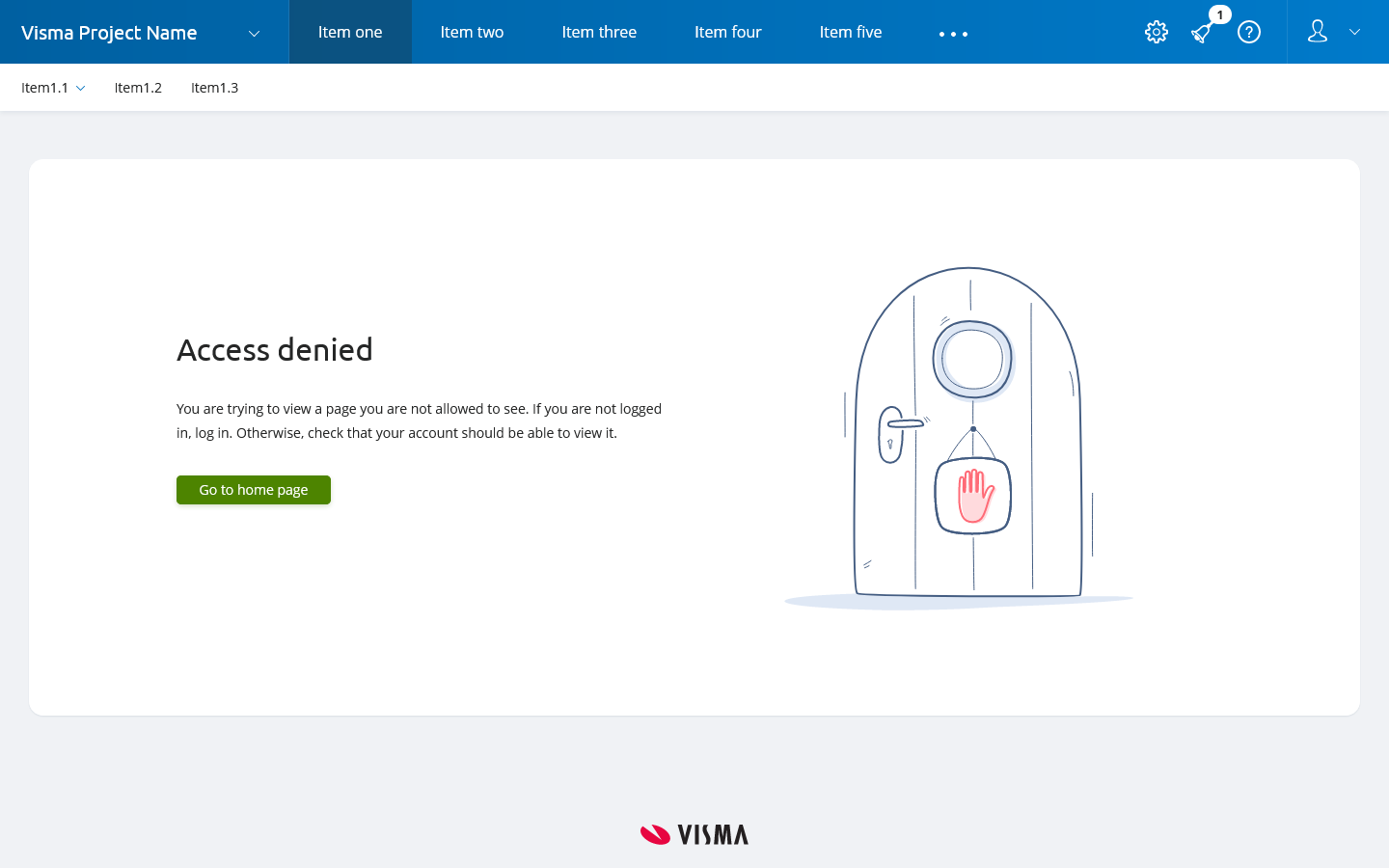This screenshot has height=868, width=1389.
Task: Select the Item four navigation link
Action: [x=727, y=32]
